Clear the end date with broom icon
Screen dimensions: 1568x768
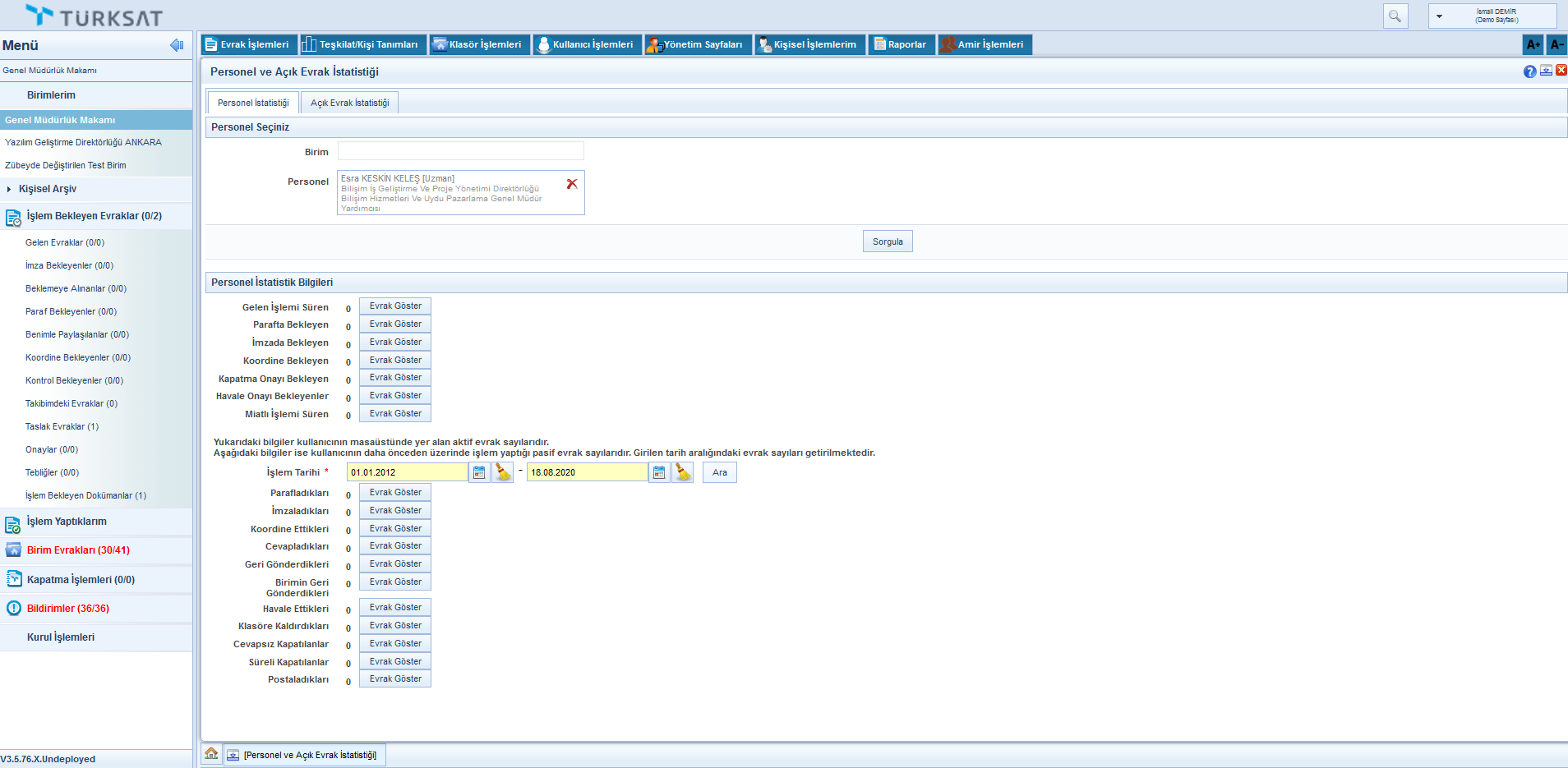pos(682,472)
